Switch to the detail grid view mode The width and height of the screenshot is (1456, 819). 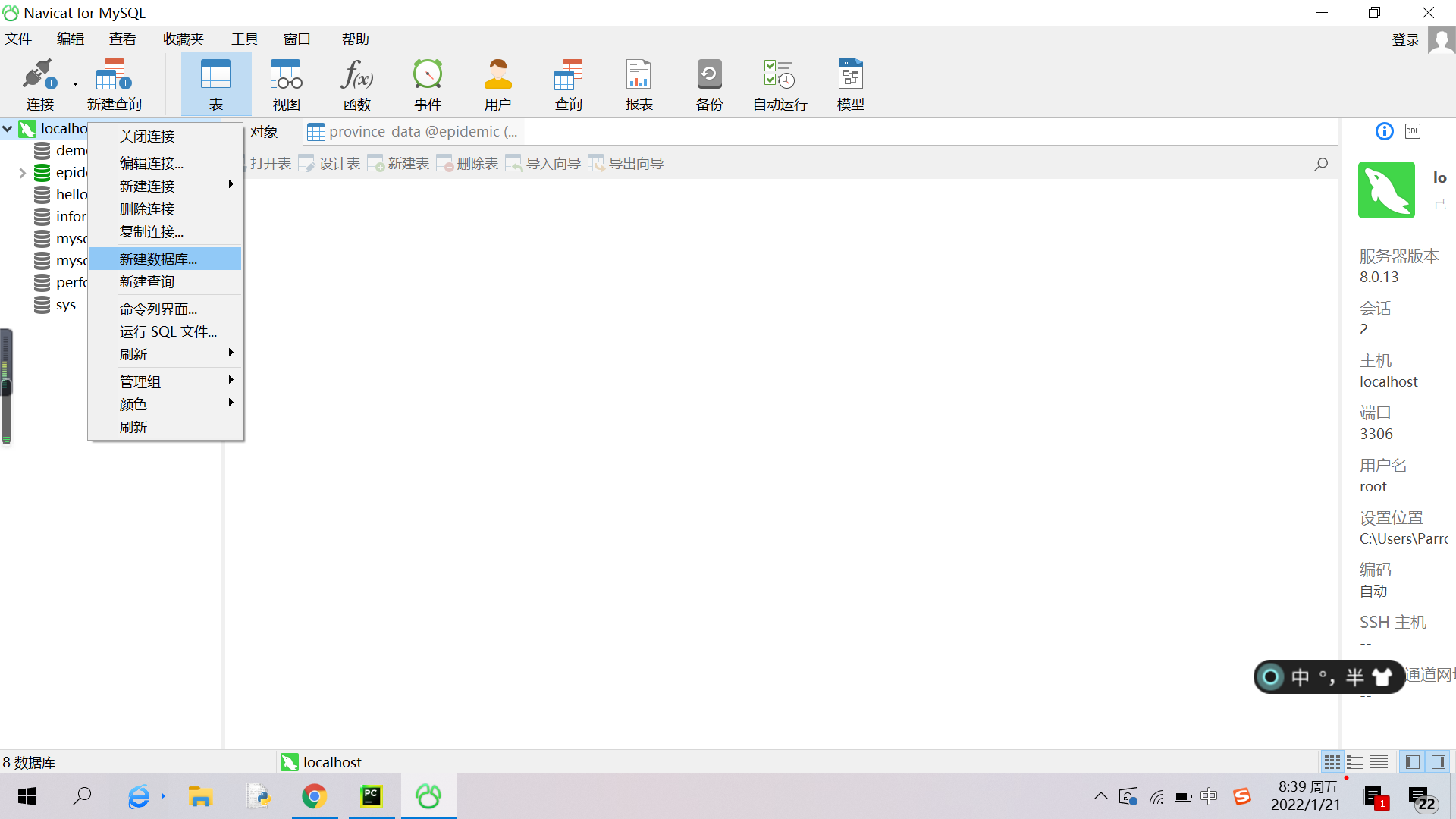coord(1379,761)
